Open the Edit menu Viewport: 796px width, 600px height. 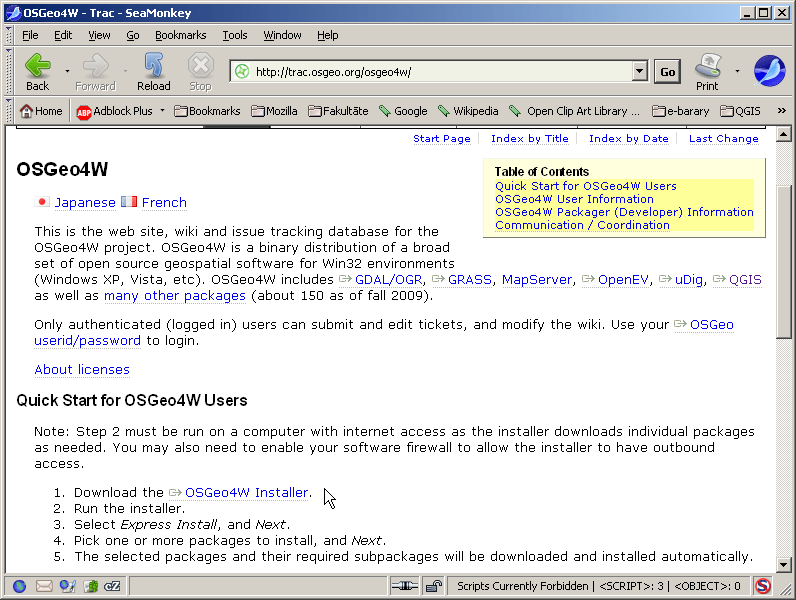pos(63,35)
